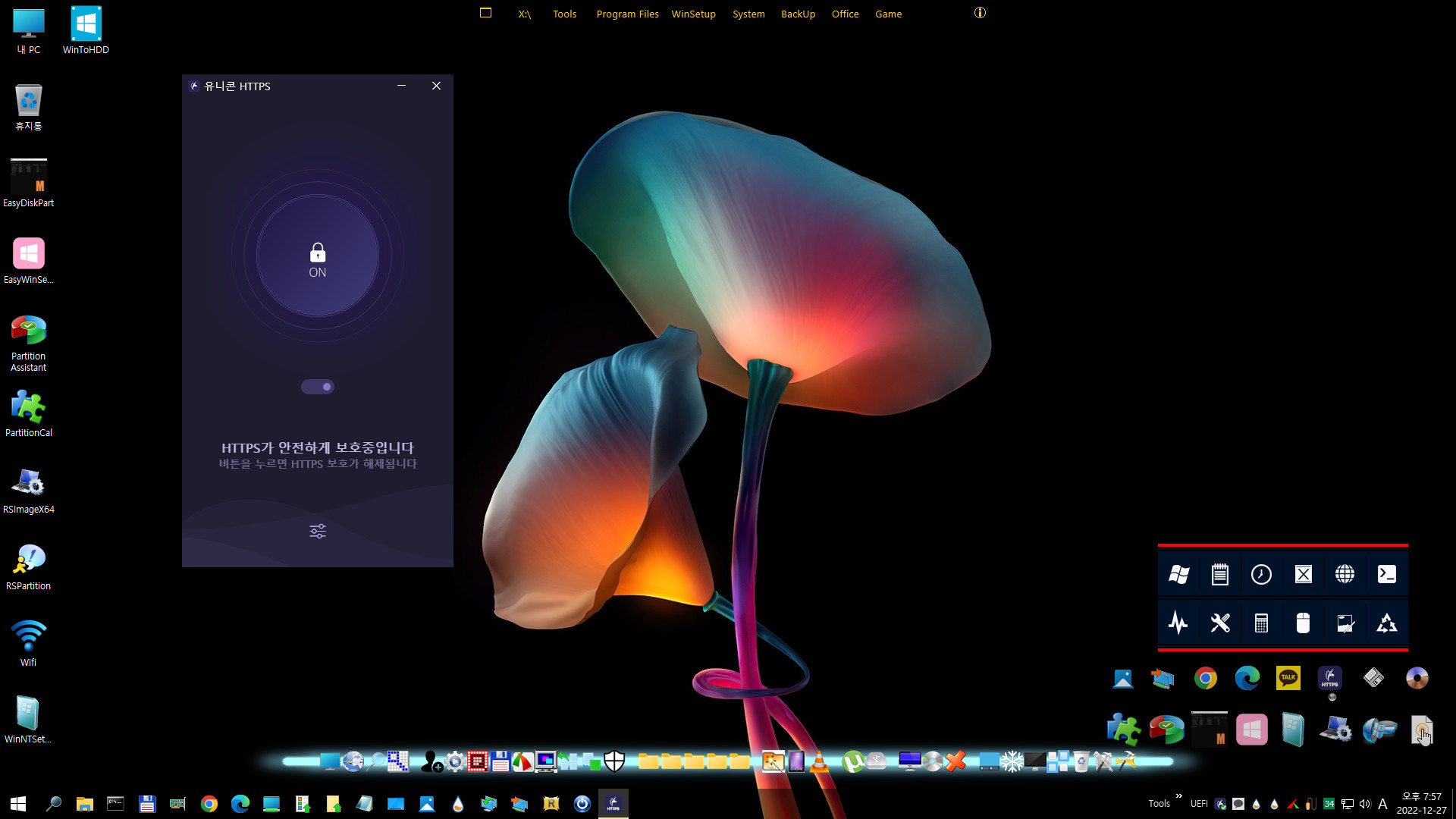The image size is (1456, 819).
Task: Open Partition Assistant desktop shortcut
Action: pyautogui.click(x=29, y=343)
